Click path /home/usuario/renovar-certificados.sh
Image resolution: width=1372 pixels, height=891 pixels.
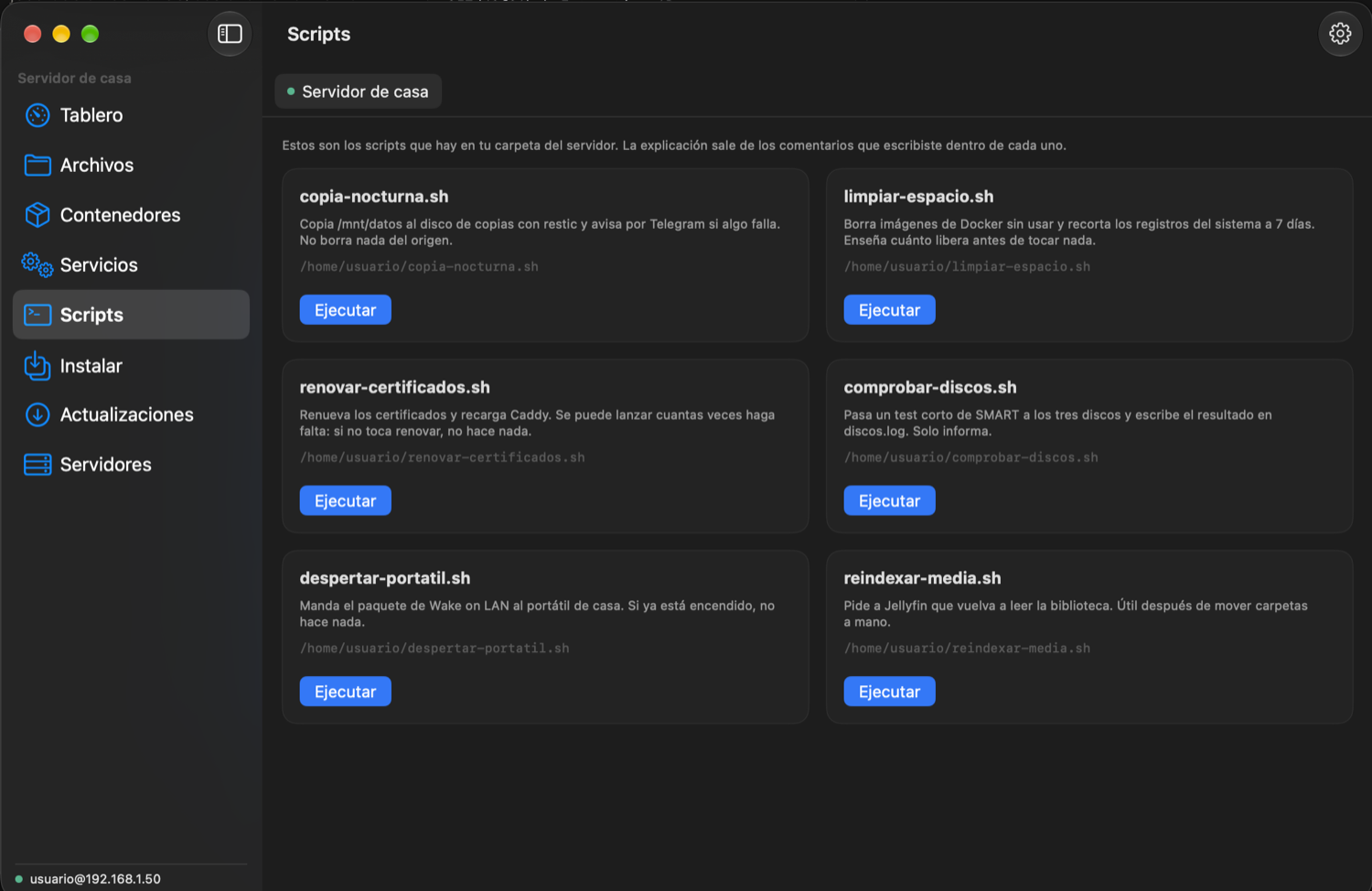click(x=442, y=457)
